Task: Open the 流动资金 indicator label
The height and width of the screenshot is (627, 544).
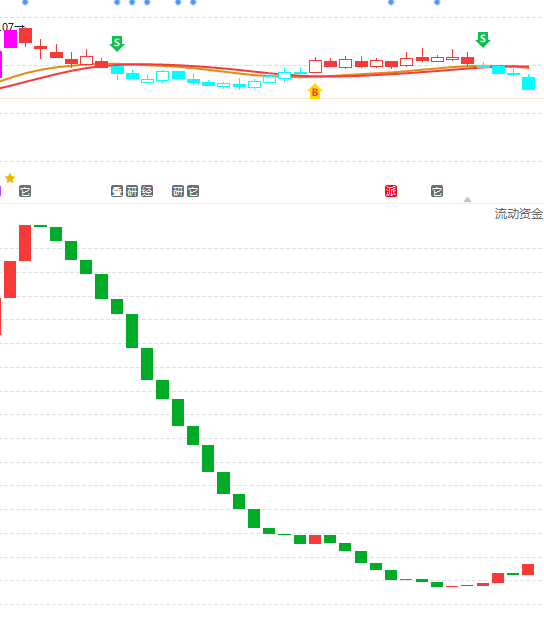Action: coord(518,214)
